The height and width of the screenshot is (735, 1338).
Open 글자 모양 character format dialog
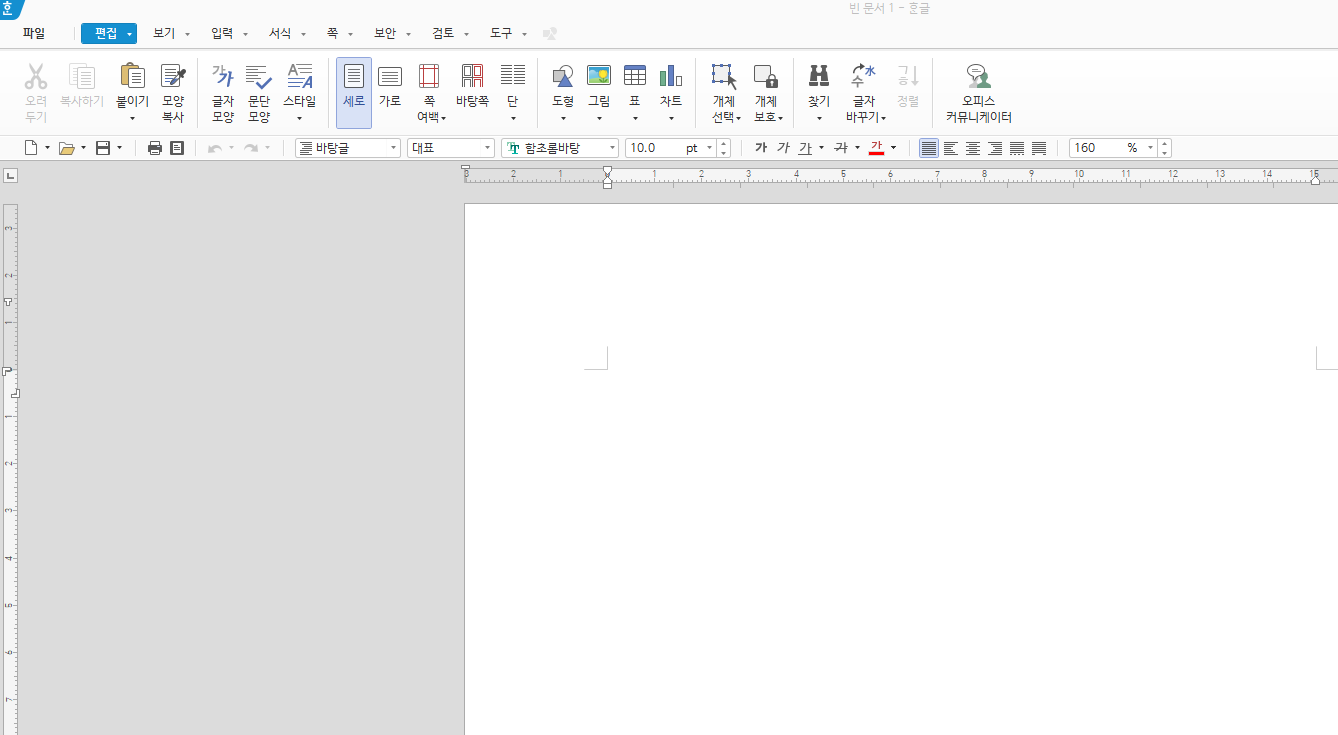[222, 92]
